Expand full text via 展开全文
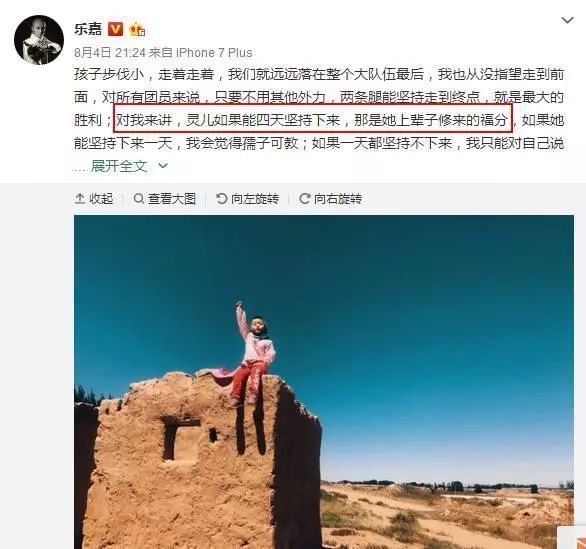Screen dimensions: 586x549 119,166
